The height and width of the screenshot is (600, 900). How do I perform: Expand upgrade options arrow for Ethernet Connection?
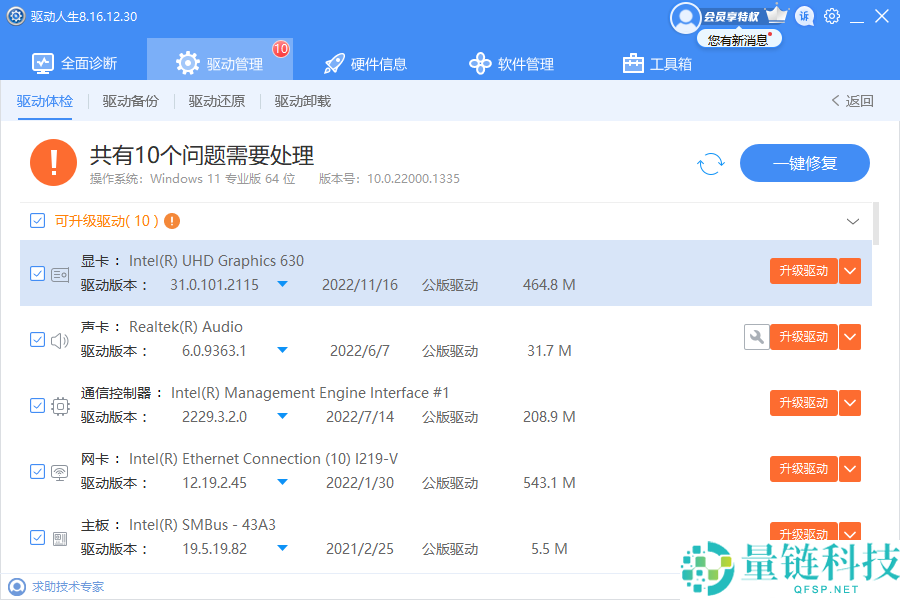[850, 469]
